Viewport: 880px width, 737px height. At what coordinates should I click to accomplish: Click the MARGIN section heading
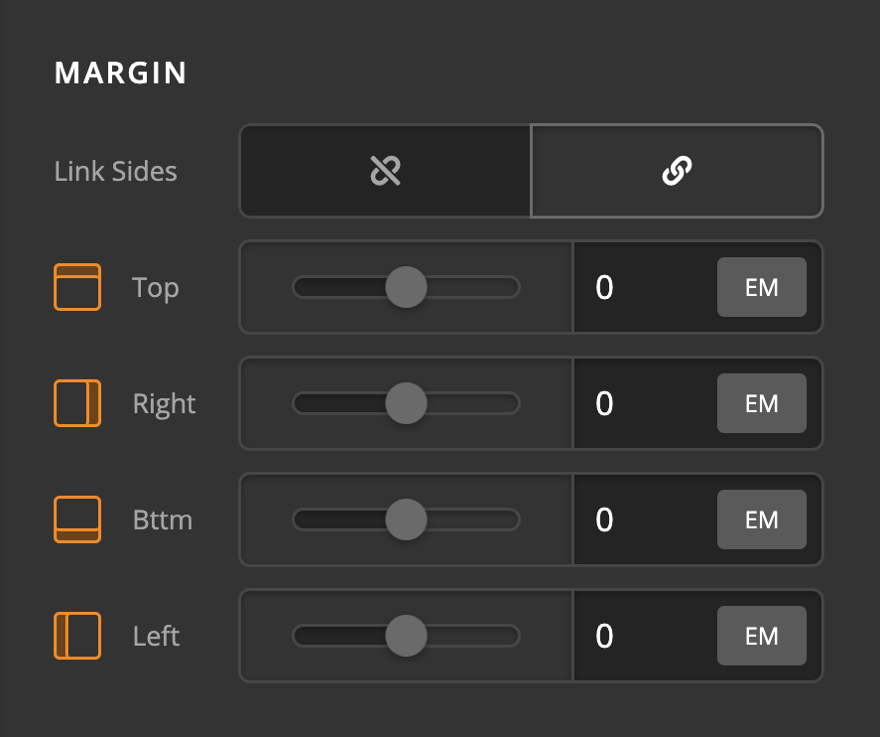120,72
